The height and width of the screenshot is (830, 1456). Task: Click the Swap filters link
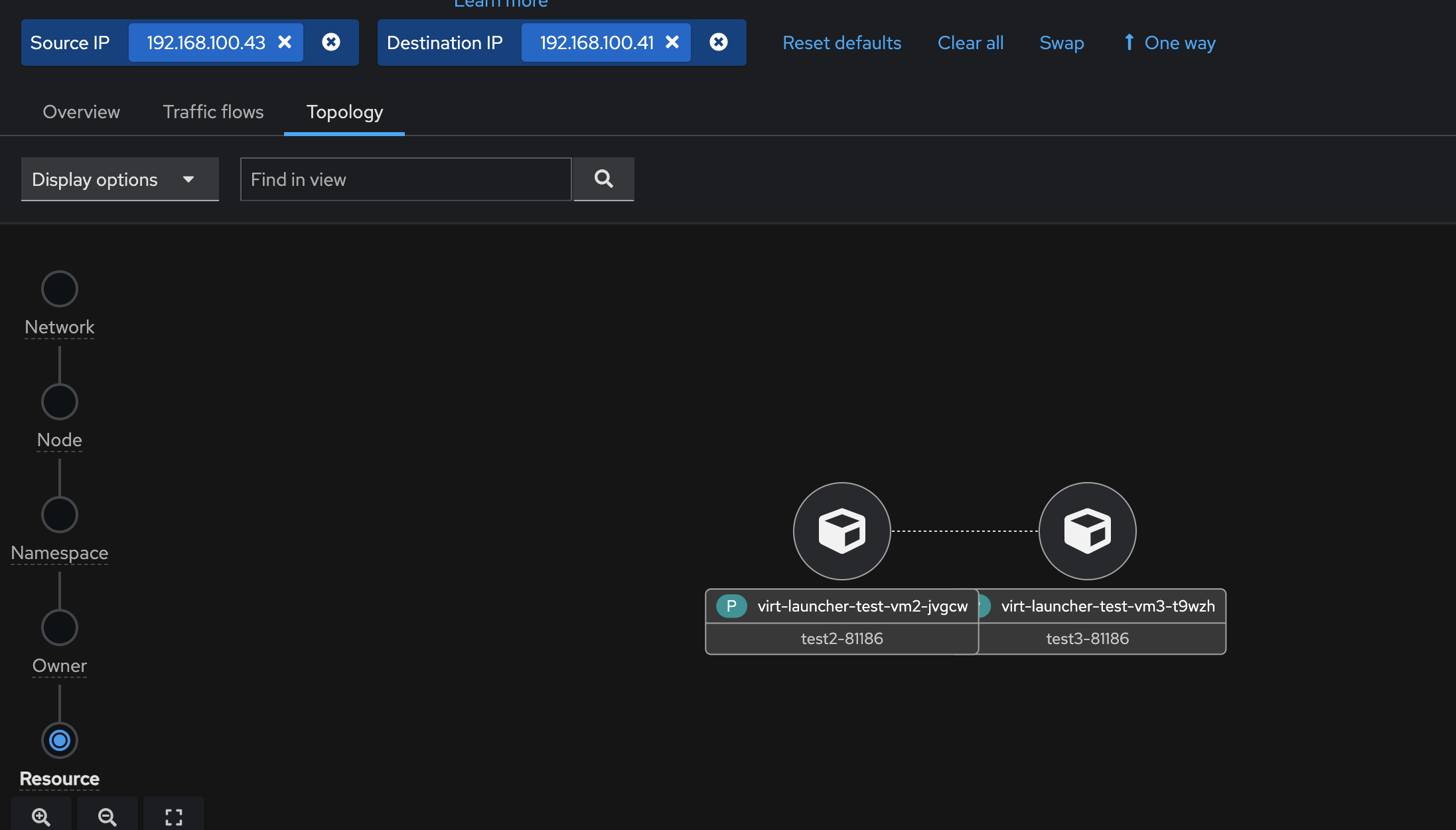click(1061, 43)
